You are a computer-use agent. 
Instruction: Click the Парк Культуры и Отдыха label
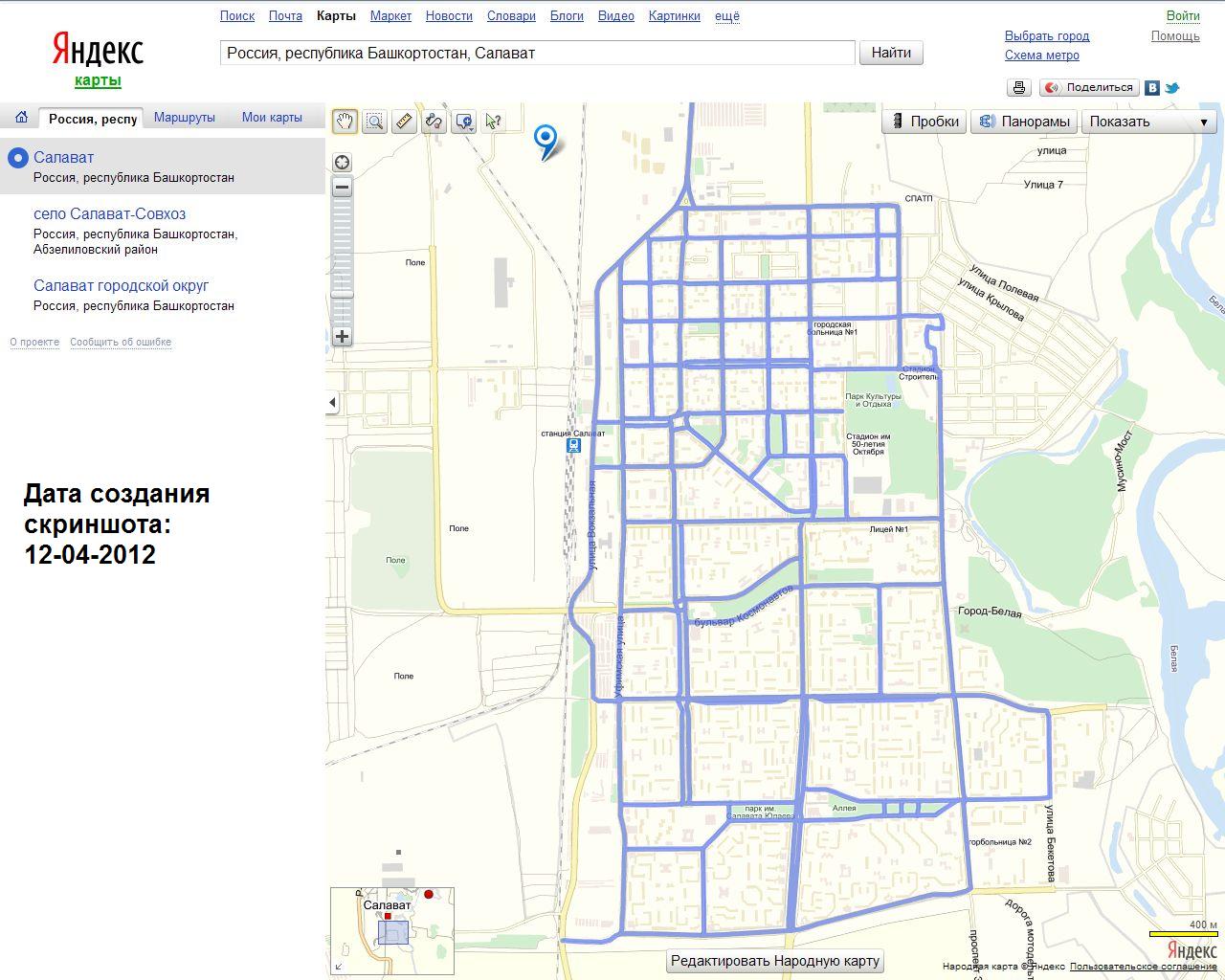(873, 400)
